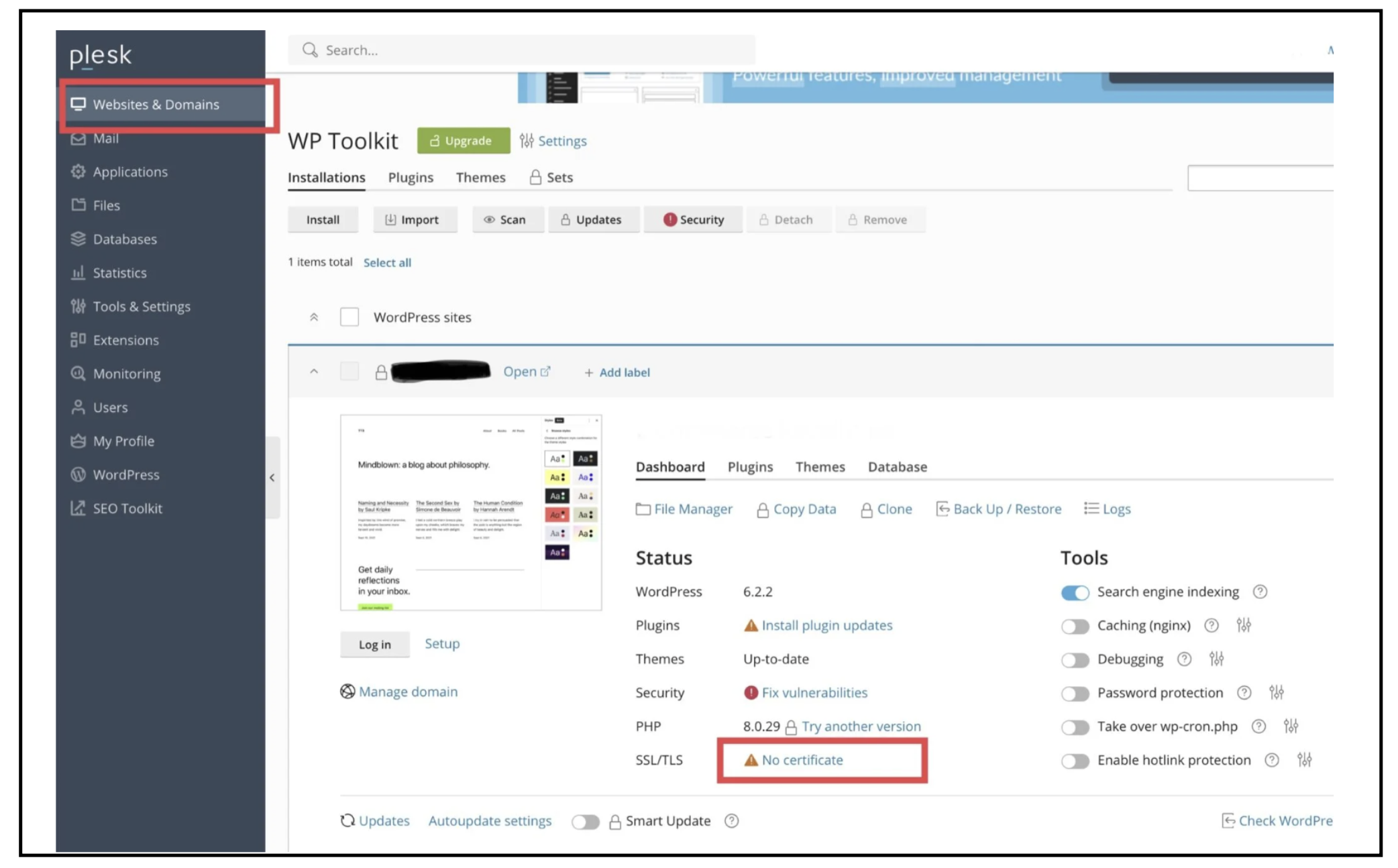The height and width of the screenshot is (868, 1398).
Task: Click the No certificate link
Action: tap(802, 760)
